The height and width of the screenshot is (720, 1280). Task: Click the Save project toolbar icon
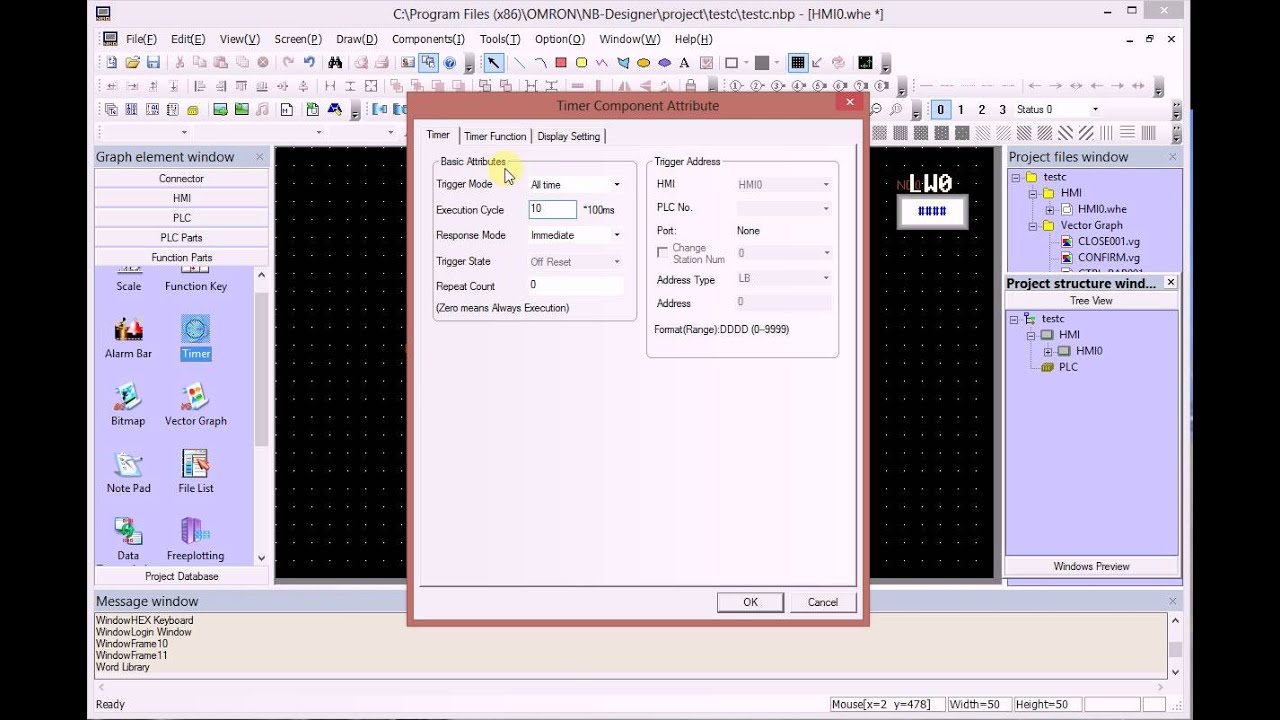[153, 62]
